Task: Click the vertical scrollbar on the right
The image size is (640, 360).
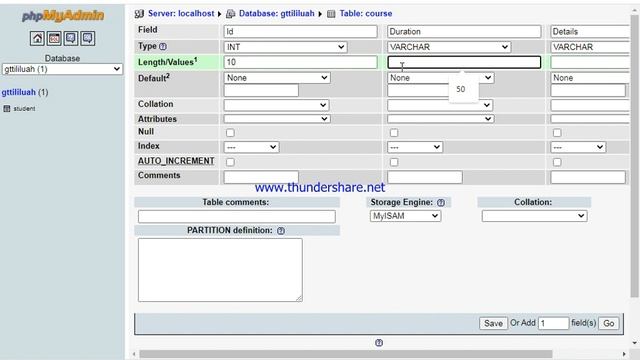Action: pyautogui.click(x=634, y=155)
